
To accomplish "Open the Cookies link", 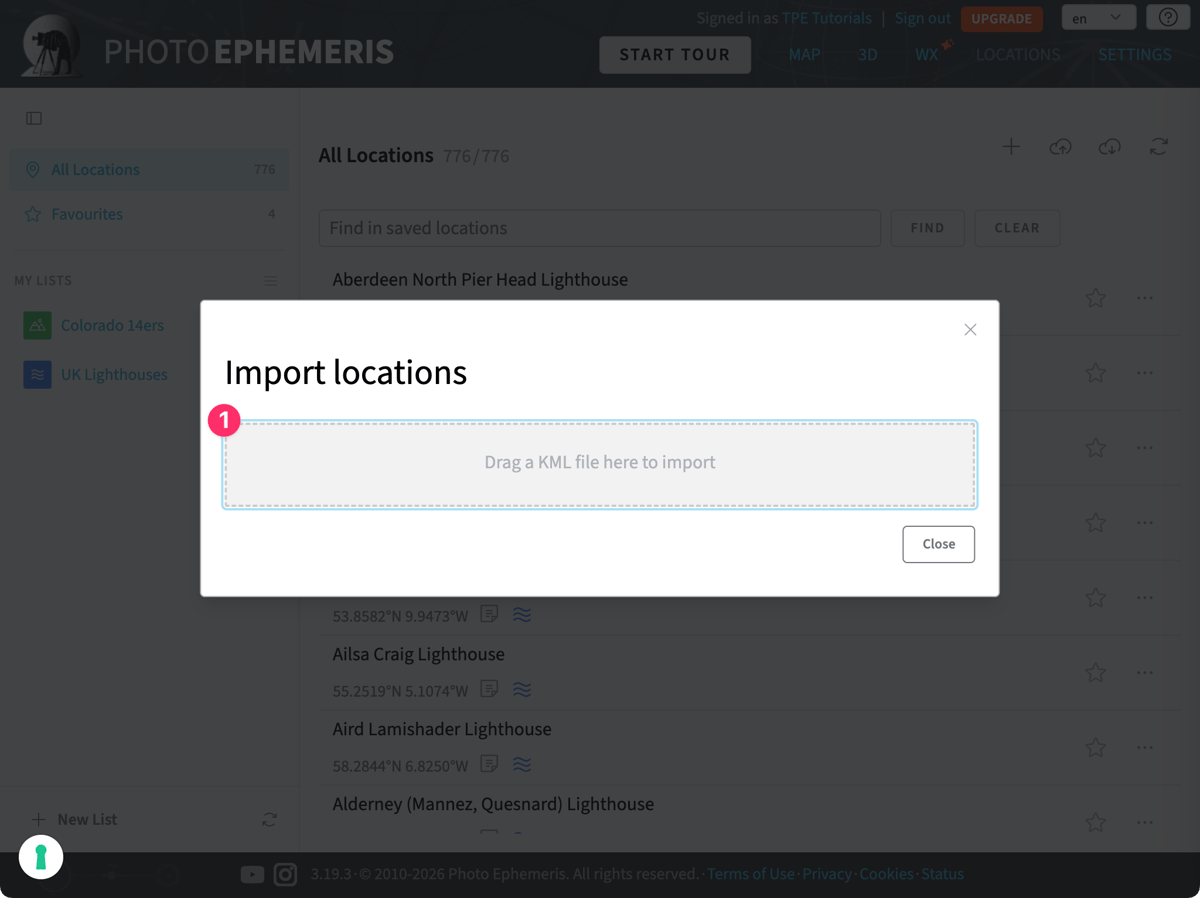I will point(886,874).
